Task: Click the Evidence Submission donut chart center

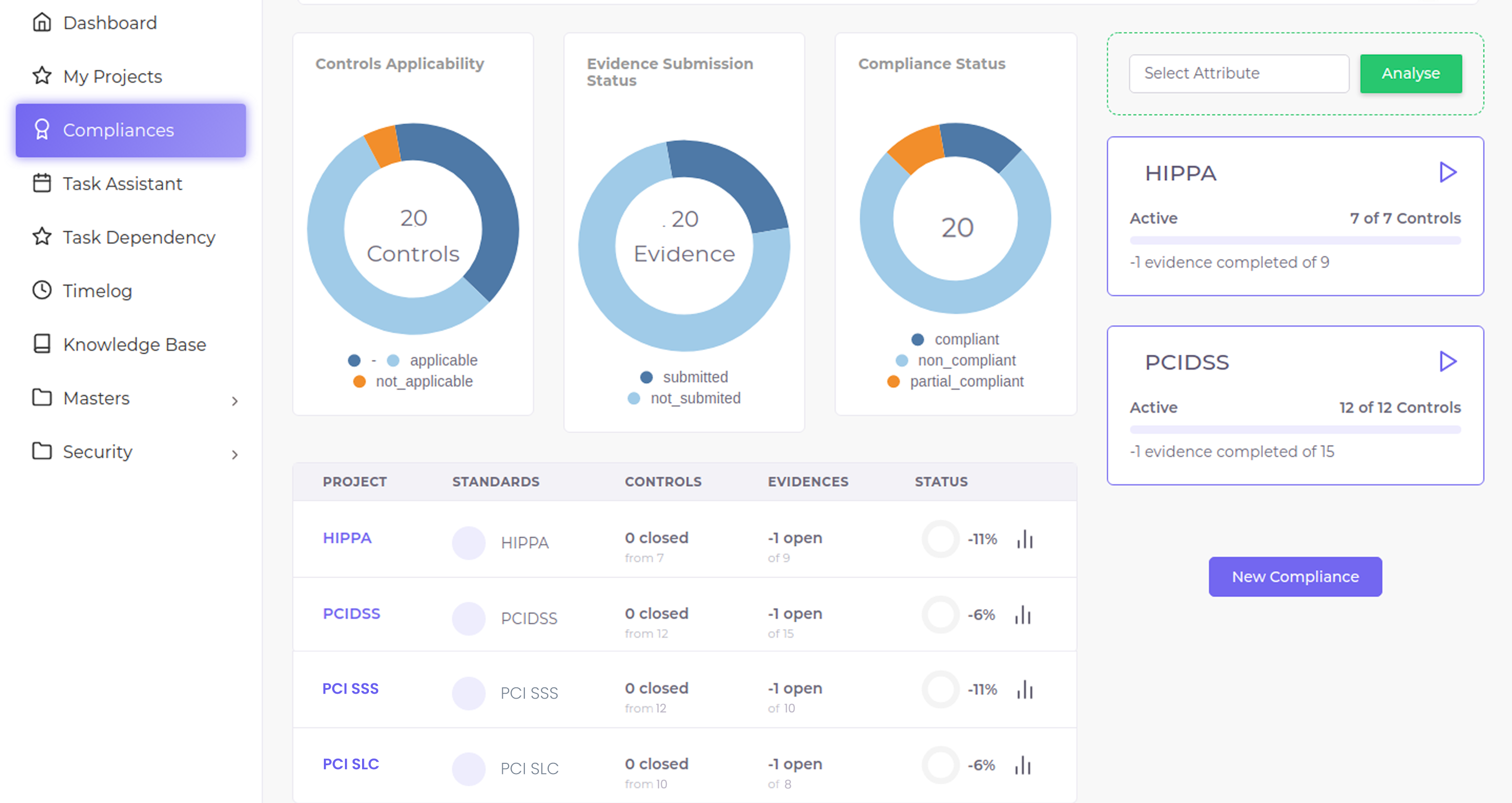Action: tap(684, 245)
